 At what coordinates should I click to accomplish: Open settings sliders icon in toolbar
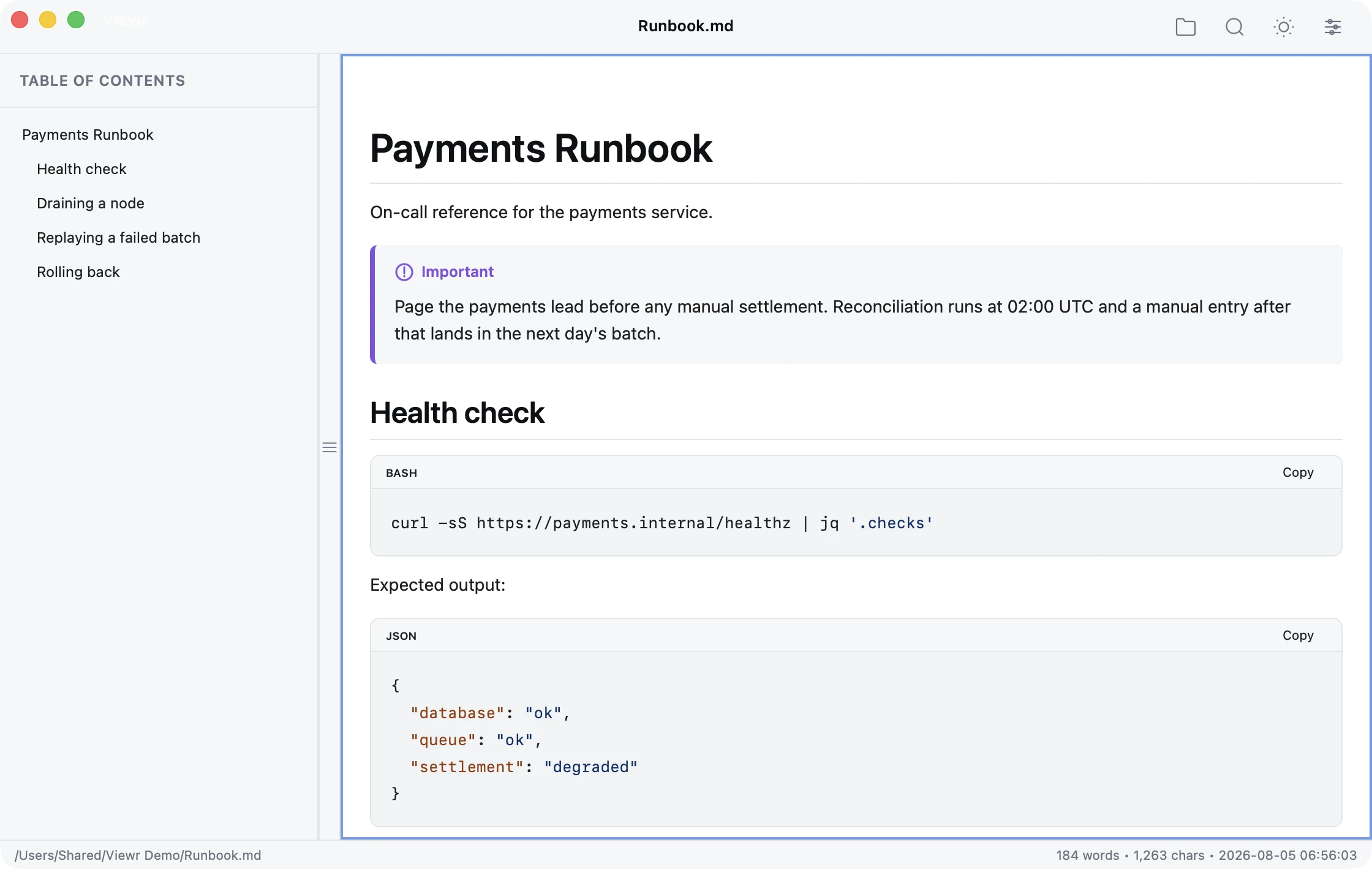[x=1333, y=27]
